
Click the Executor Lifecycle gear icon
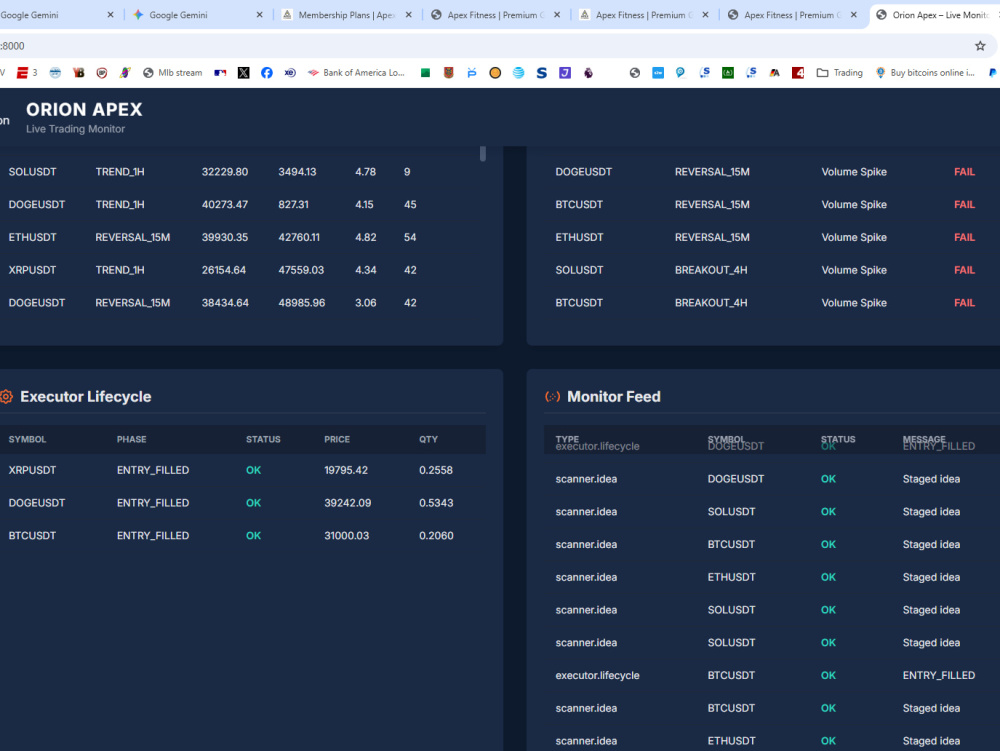pyautogui.click(x=6, y=397)
